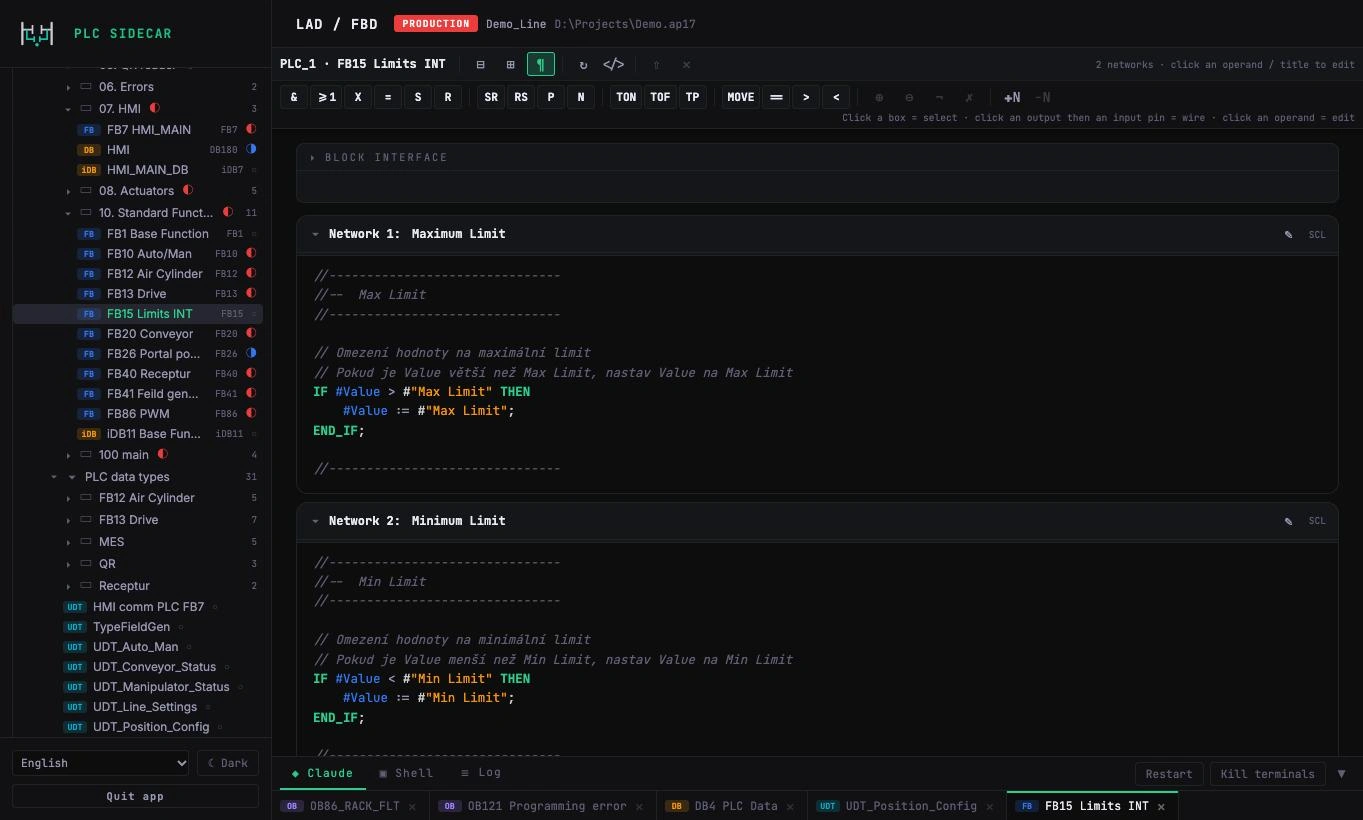The image size is (1363, 820).
Task: Insert the greater-than comparator
Action: [806, 97]
